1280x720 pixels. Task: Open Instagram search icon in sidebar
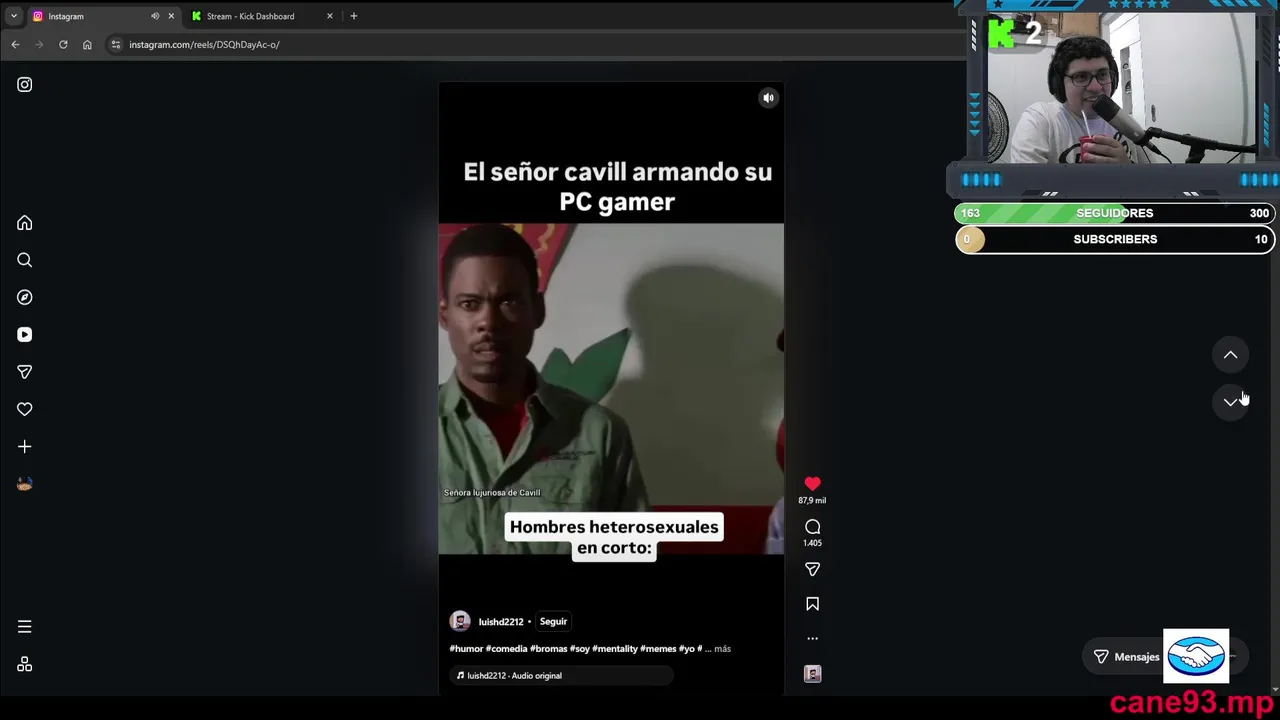(24, 260)
